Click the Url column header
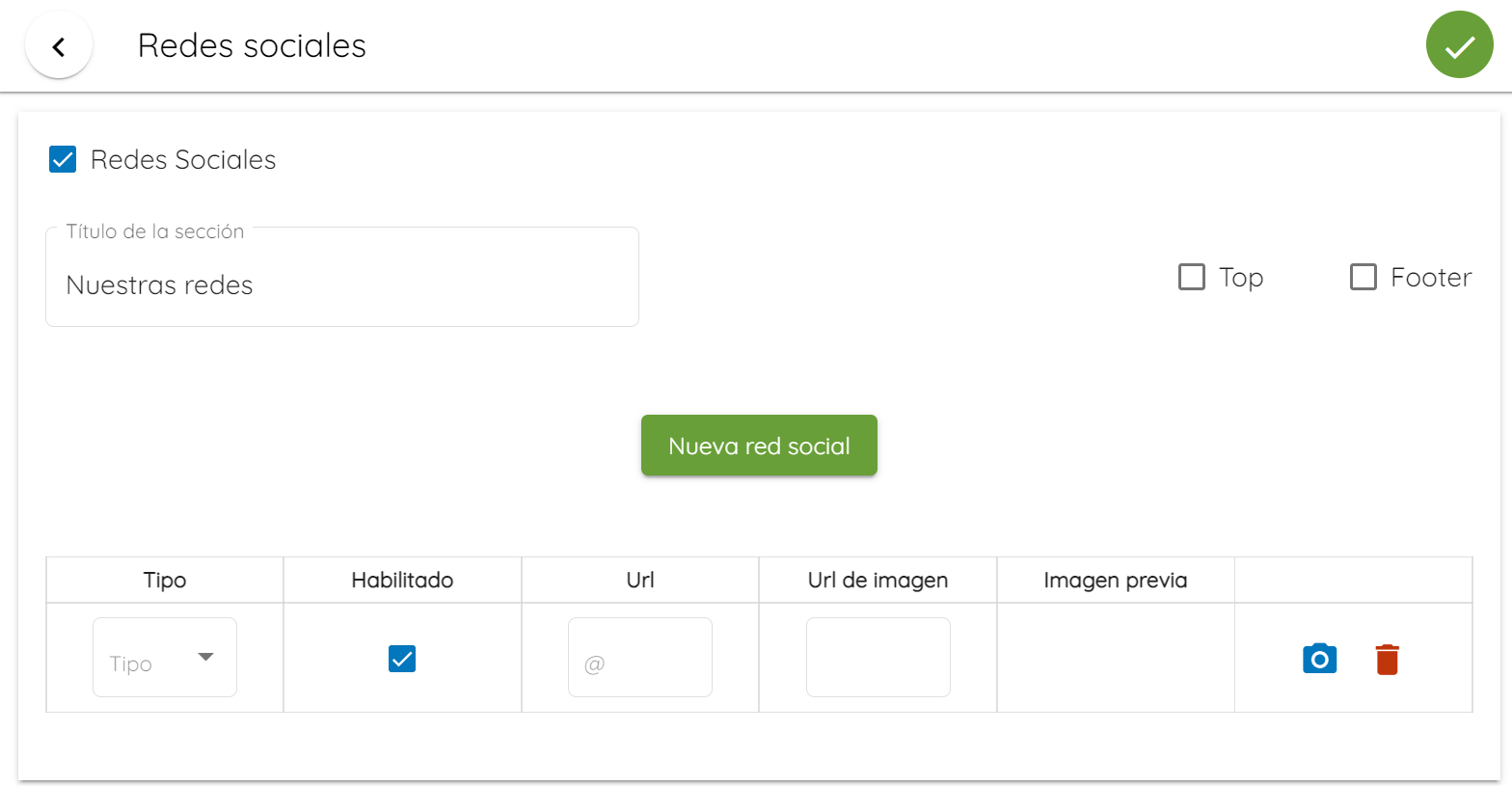The image size is (1512, 786). 640,581
